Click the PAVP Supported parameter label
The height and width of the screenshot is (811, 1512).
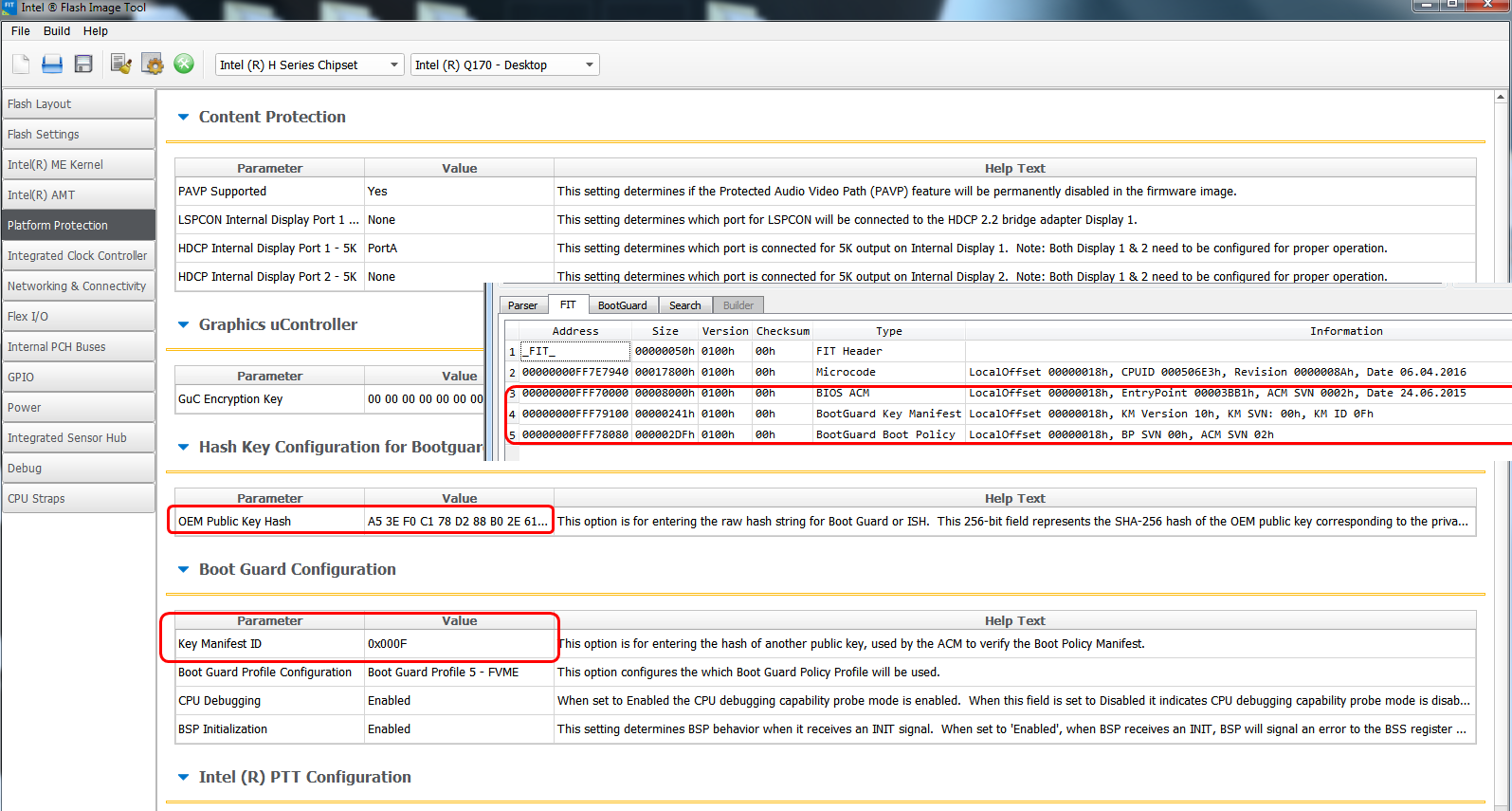pos(222,192)
